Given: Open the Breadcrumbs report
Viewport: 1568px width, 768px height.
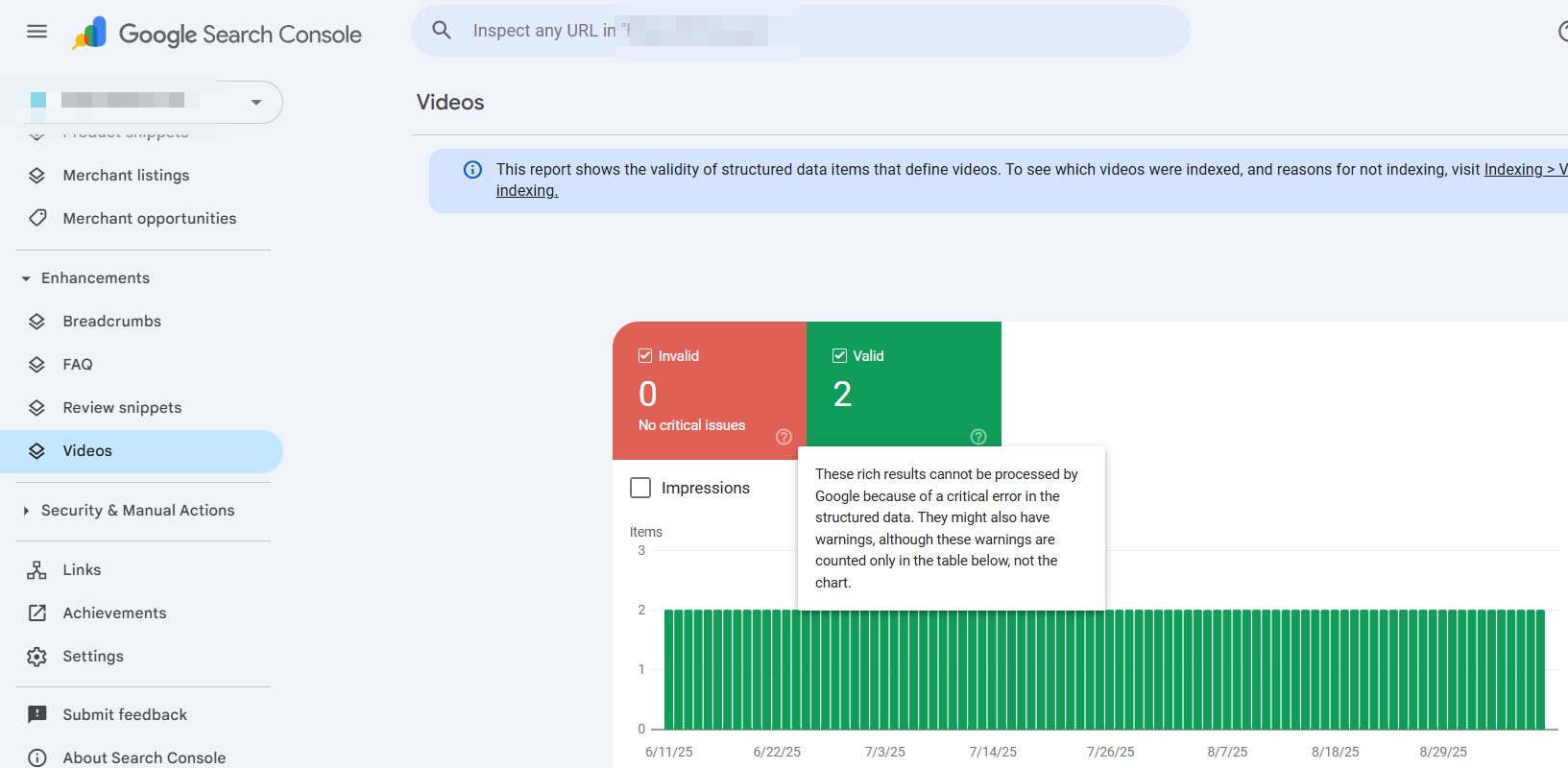Looking at the screenshot, I should 111,322.
